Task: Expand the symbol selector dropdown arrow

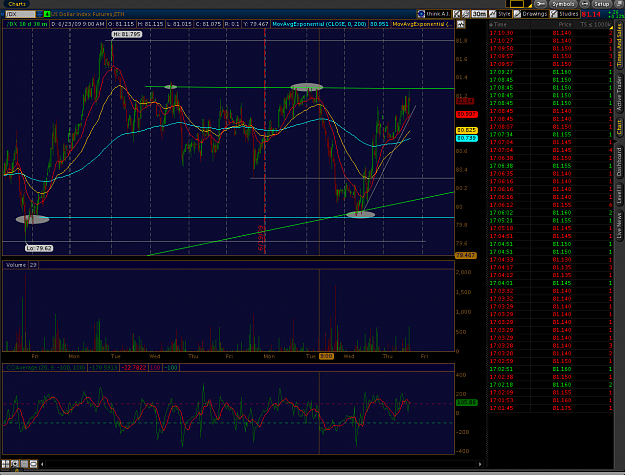Action: [x=39, y=14]
